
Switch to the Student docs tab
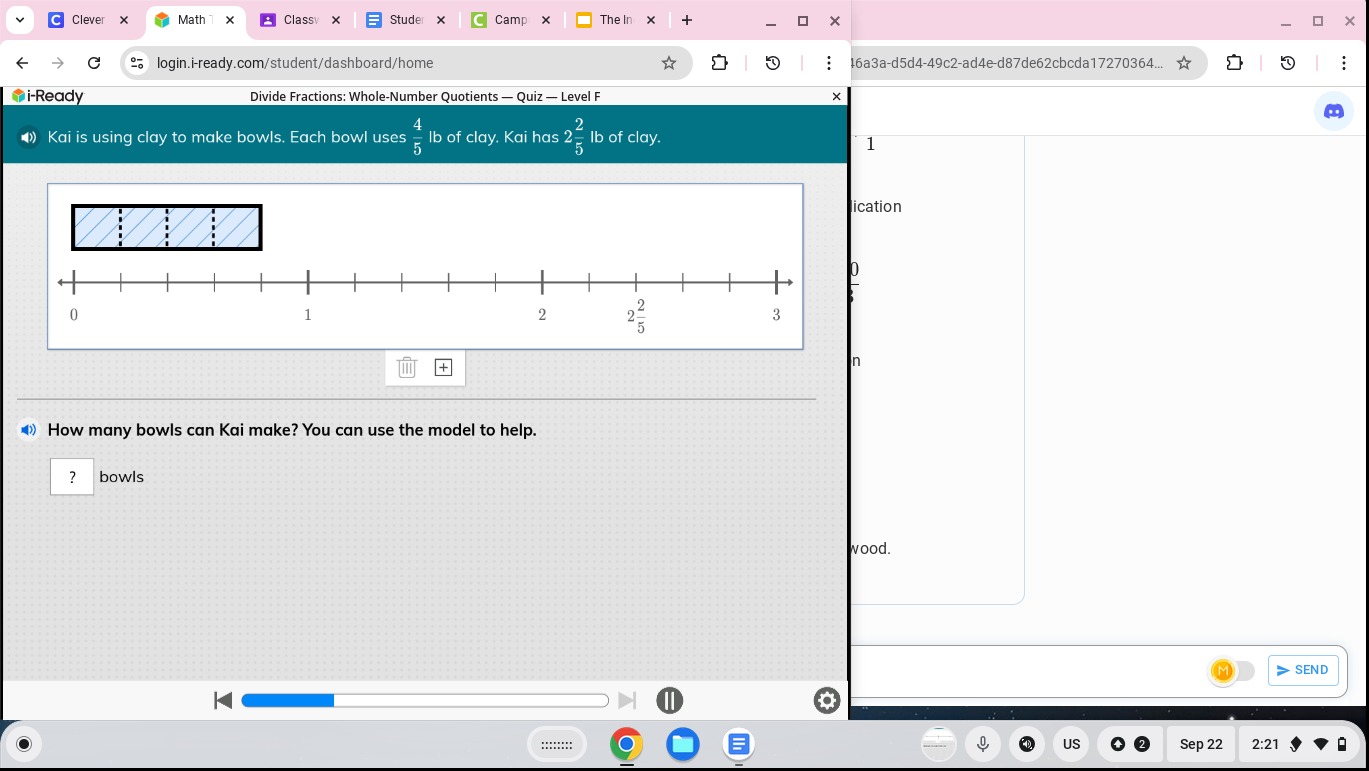404,20
